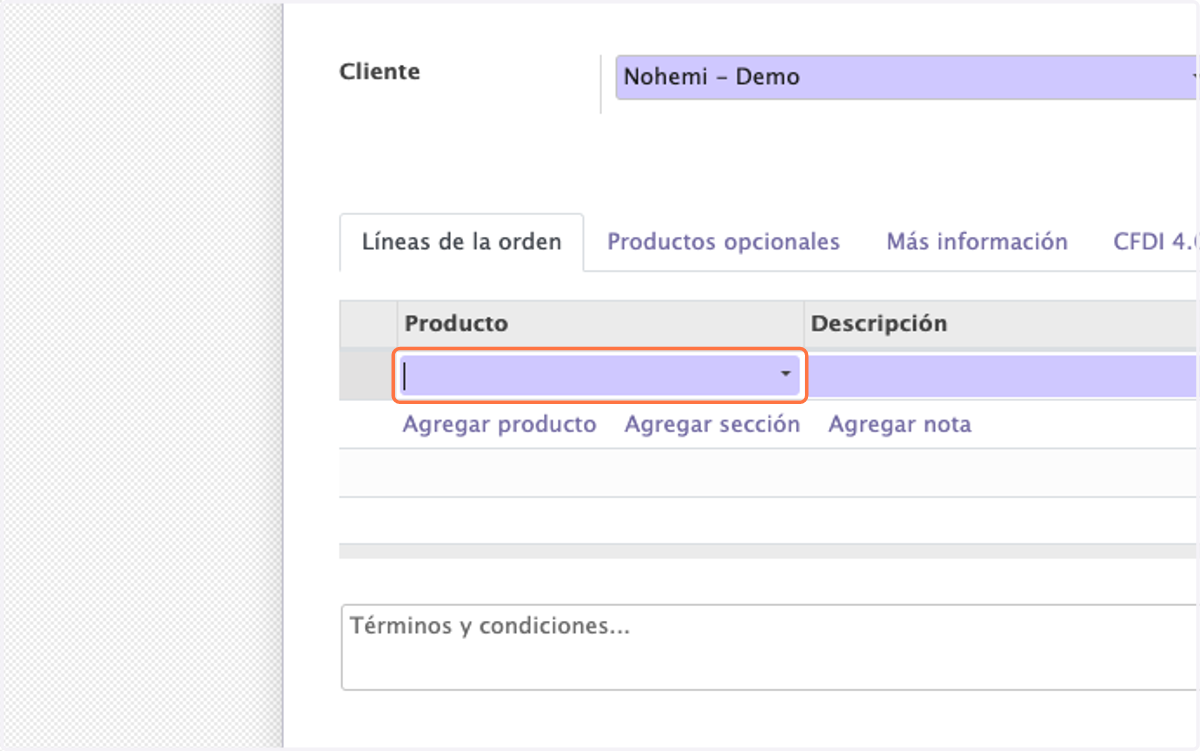
Task: Open the CFDI 4.0 tab
Action: [x=1156, y=242]
